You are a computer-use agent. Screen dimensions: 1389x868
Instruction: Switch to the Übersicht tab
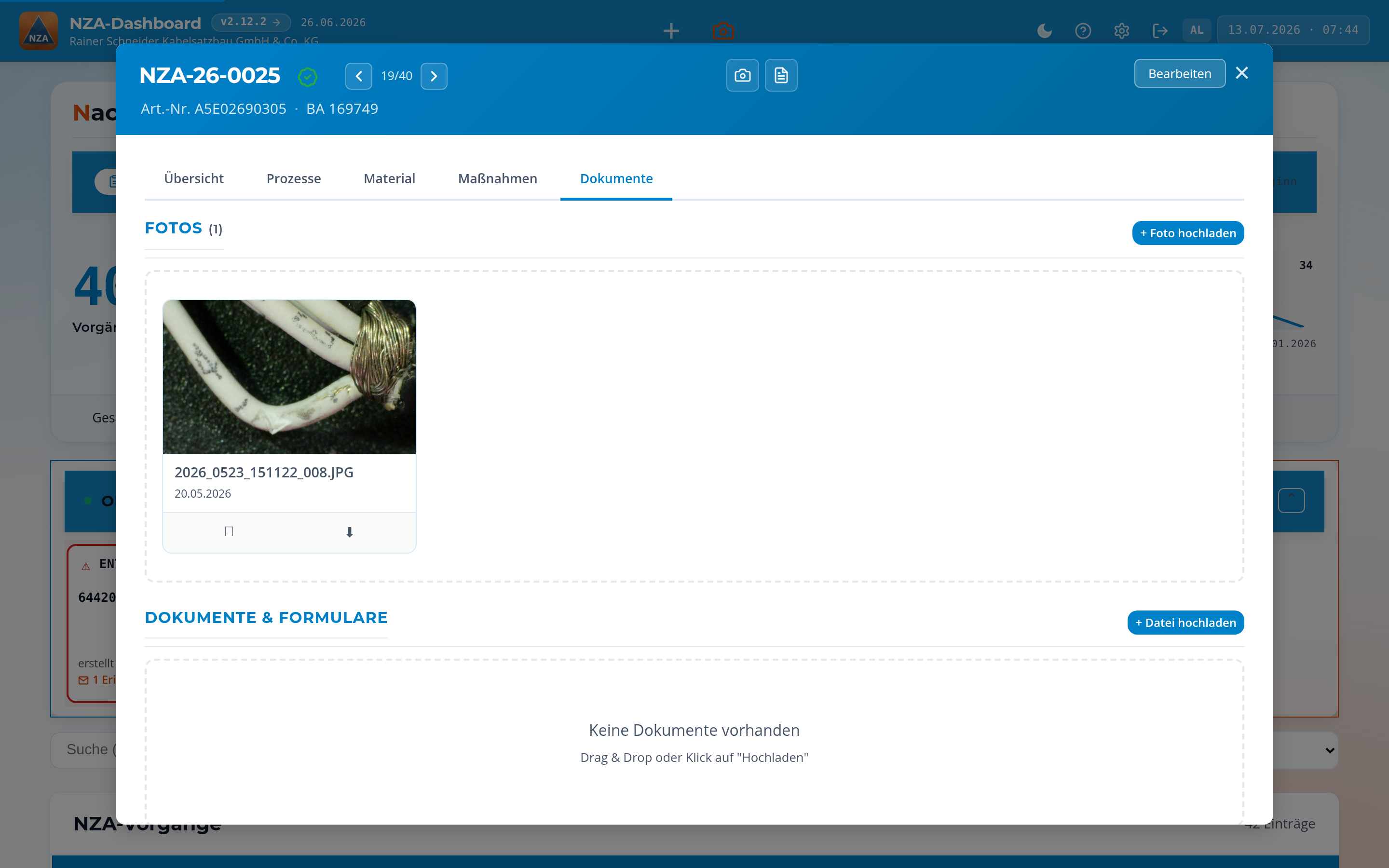[x=193, y=178]
